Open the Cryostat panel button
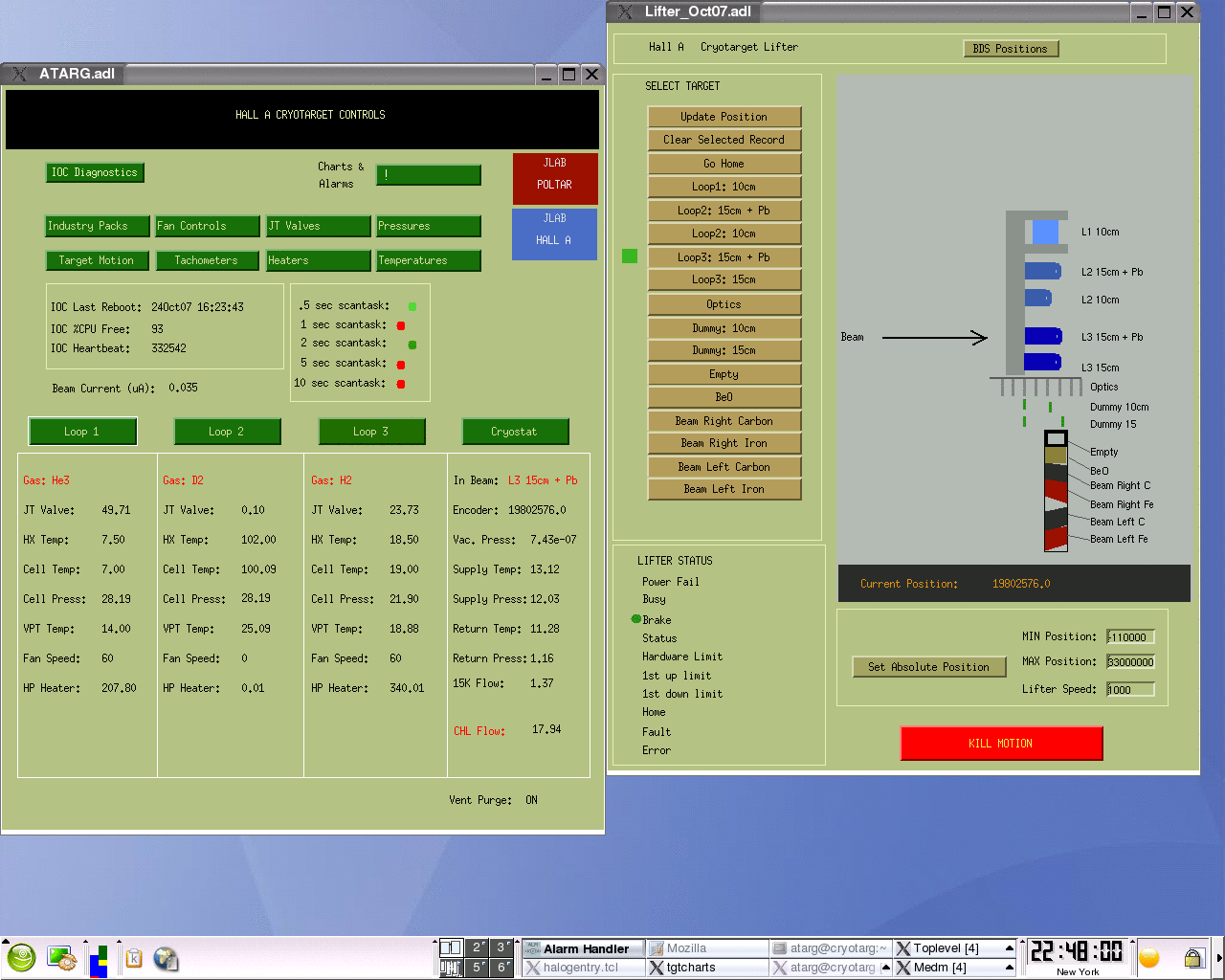Image resolution: width=1225 pixels, height=980 pixels. click(515, 432)
